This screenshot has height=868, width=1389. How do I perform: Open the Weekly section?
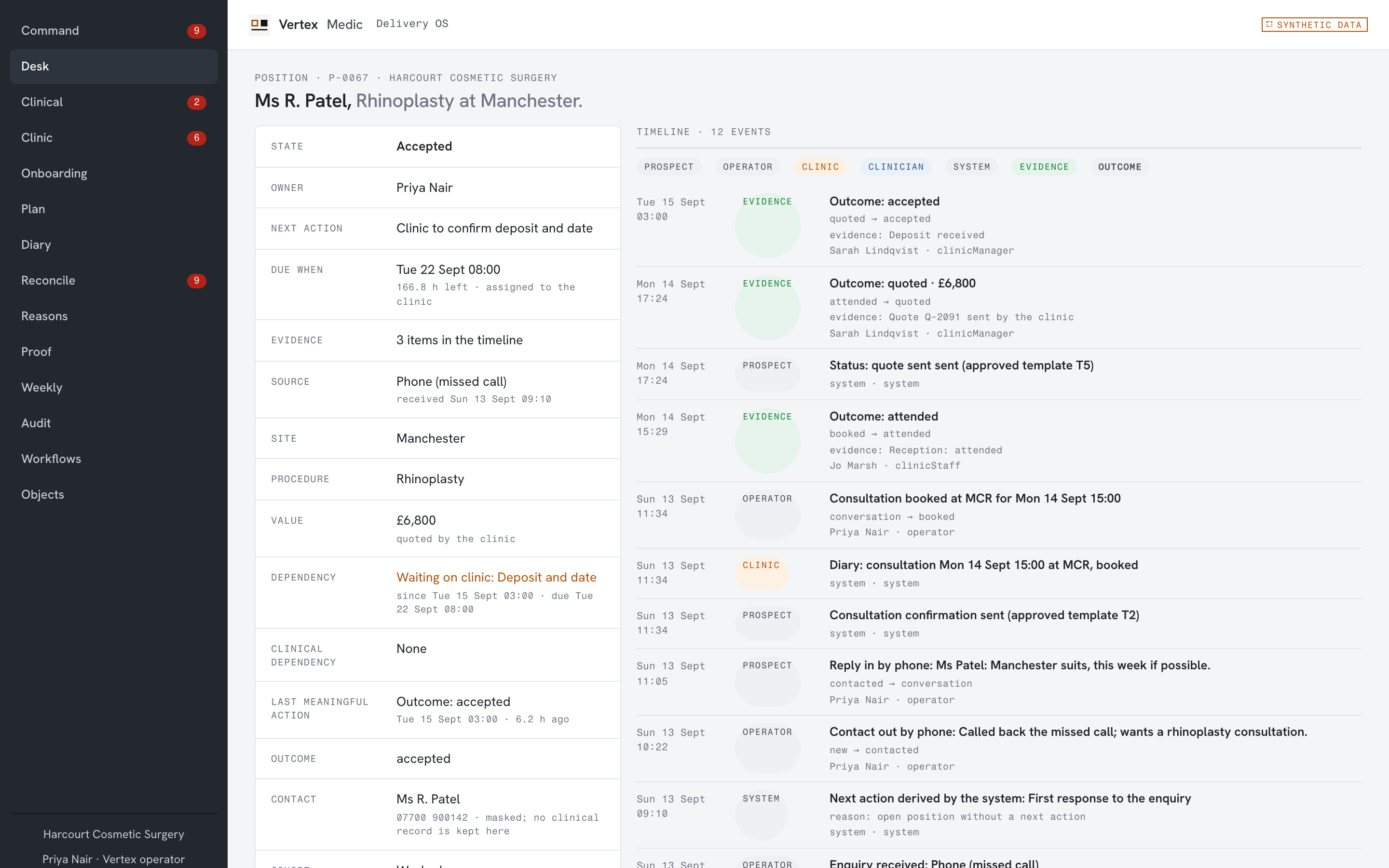pyautogui.click(x=114, y=388)
